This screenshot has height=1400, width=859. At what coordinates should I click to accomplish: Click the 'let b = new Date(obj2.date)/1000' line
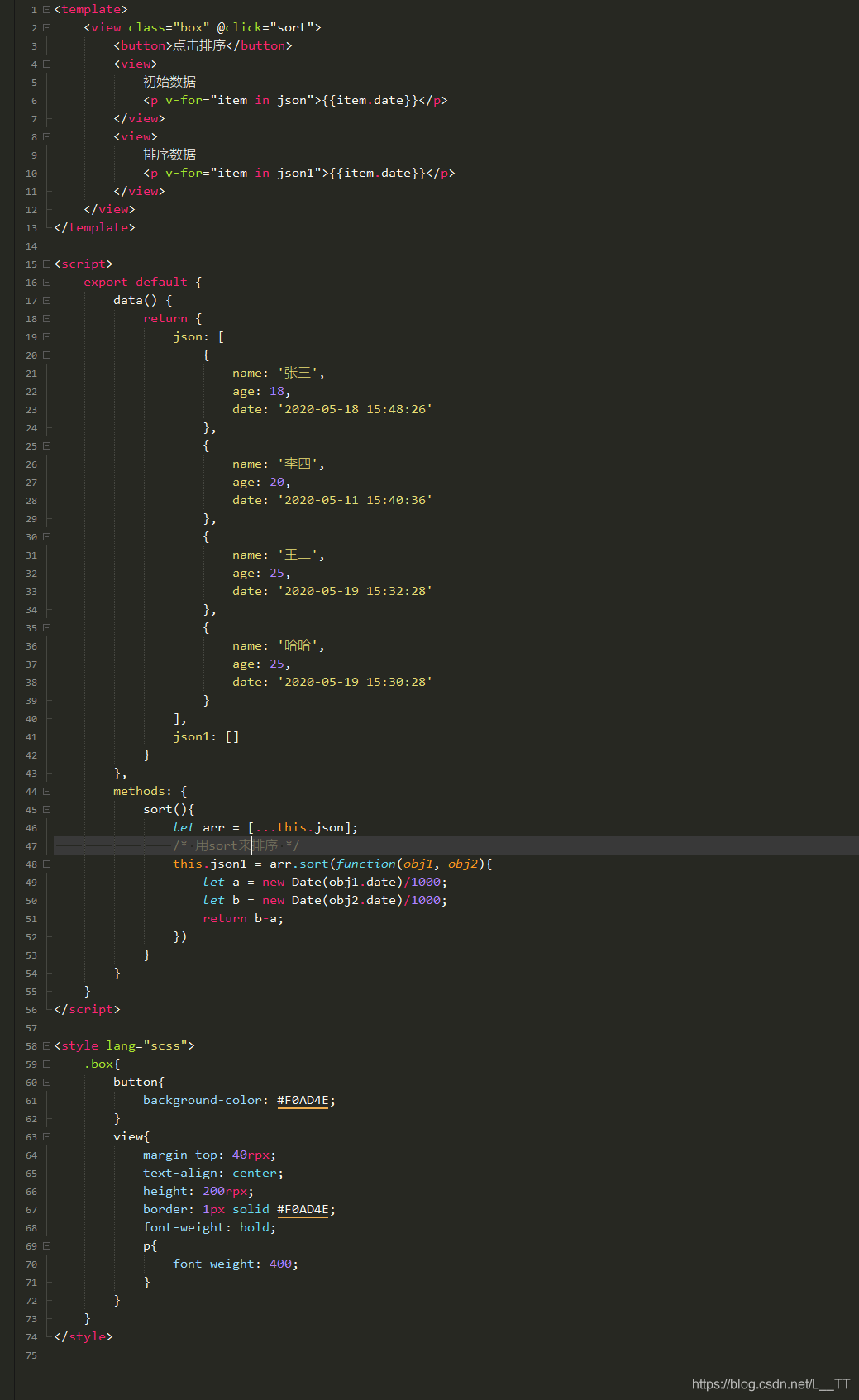coord(325,900)
